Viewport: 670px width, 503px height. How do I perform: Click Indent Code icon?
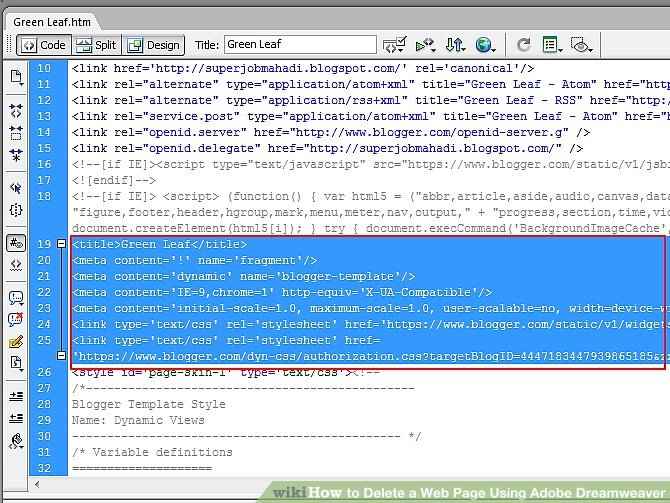coord(16,396)
